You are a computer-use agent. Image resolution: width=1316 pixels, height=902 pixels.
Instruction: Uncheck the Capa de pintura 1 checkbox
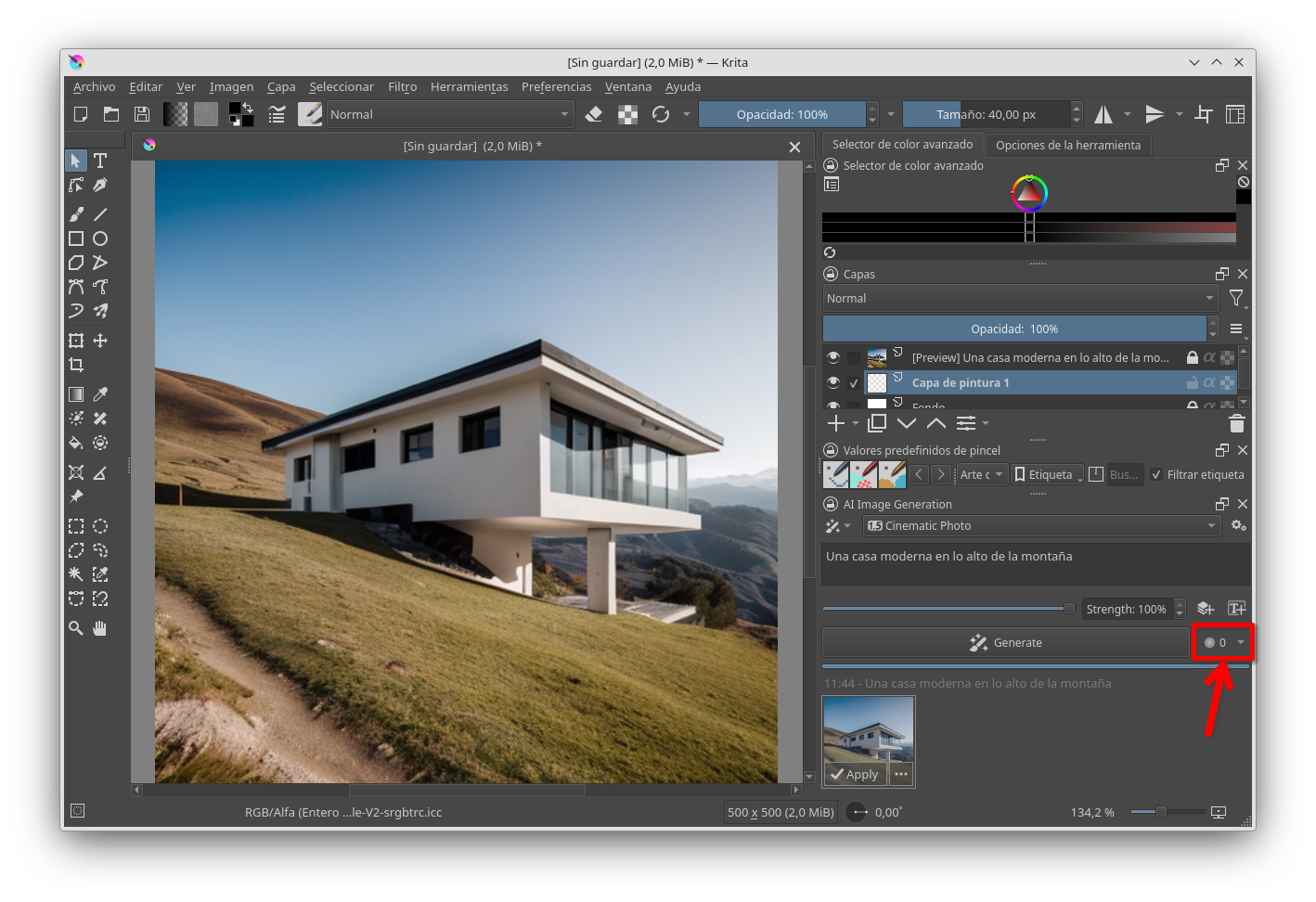coord(854,382)
